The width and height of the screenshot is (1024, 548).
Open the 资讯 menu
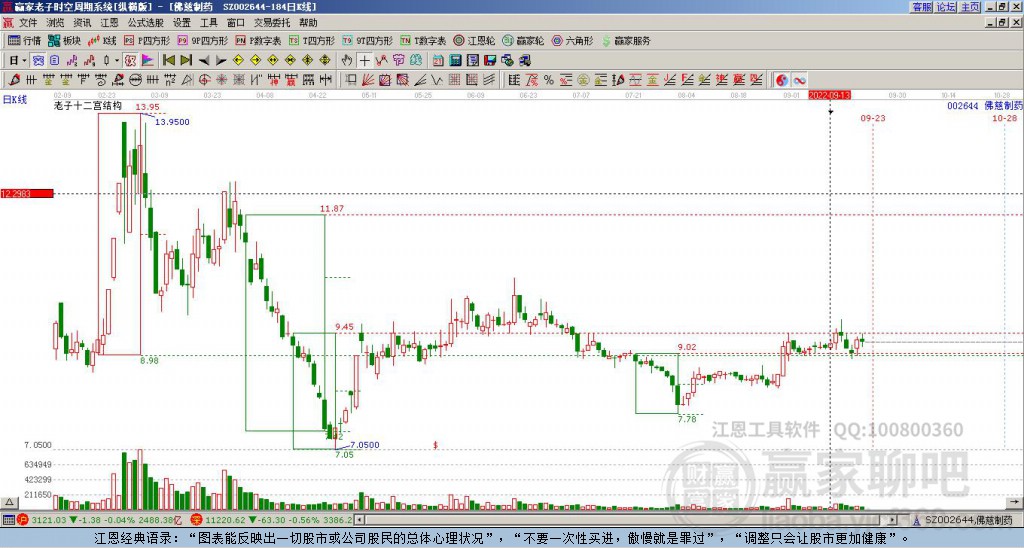pos(82,23)
